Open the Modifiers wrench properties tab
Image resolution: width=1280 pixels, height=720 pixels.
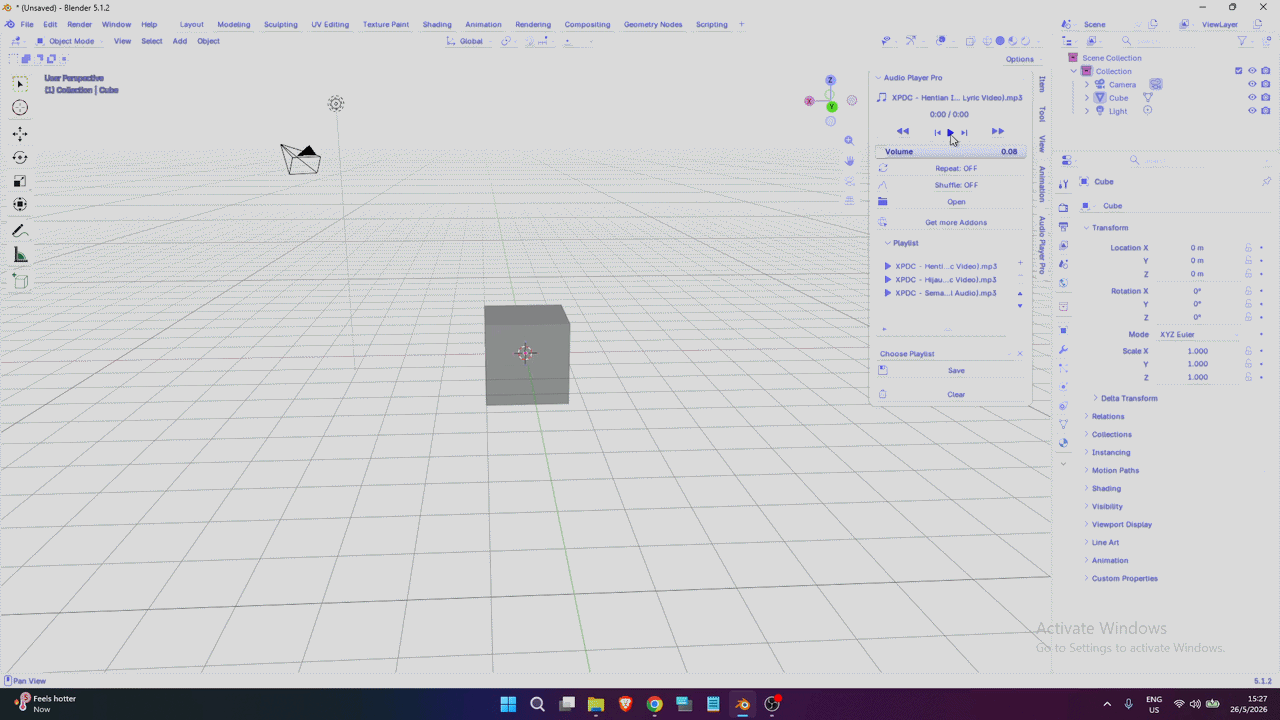(1063, 350)
